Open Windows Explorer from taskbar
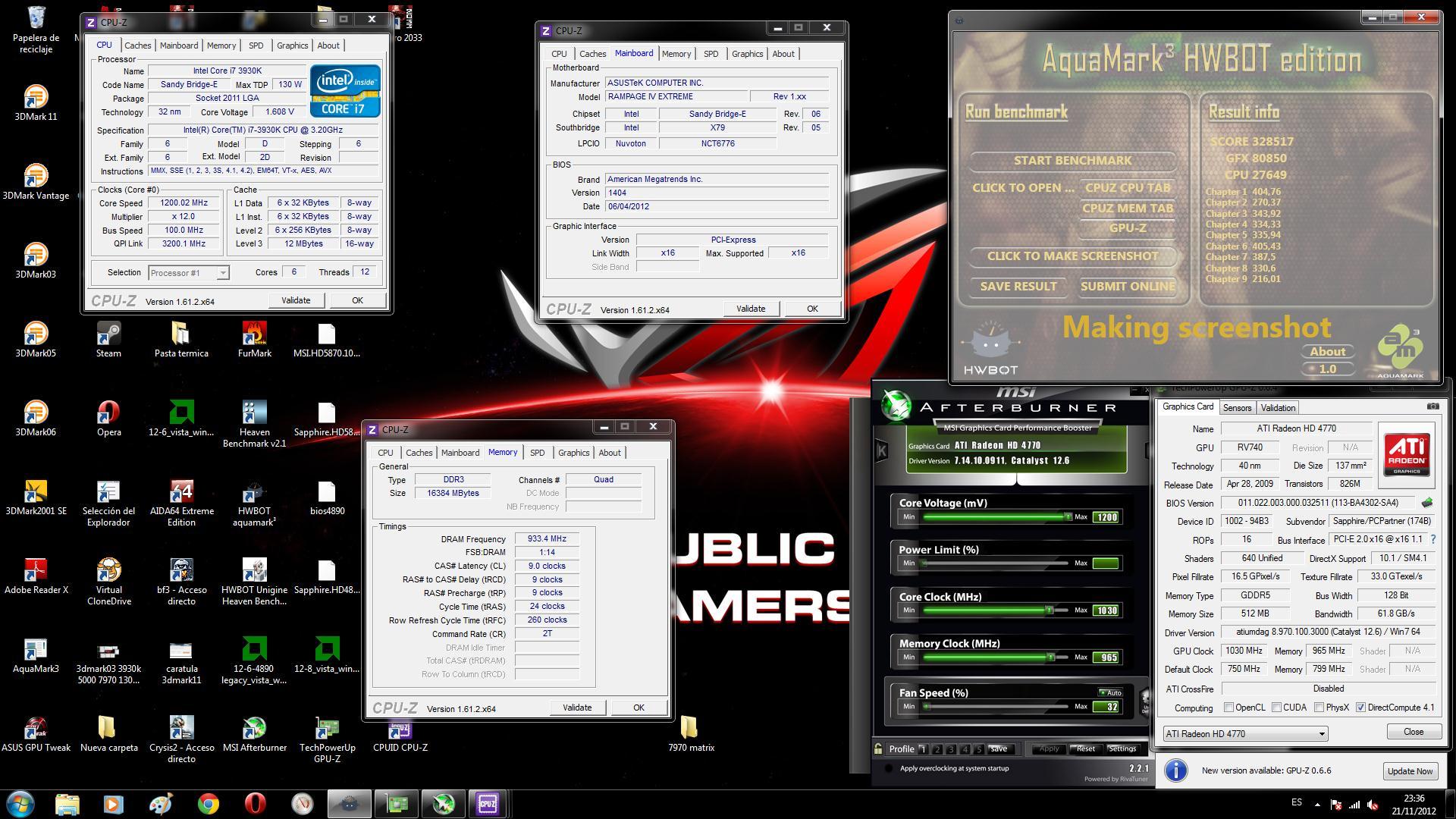 pos(67,804)
